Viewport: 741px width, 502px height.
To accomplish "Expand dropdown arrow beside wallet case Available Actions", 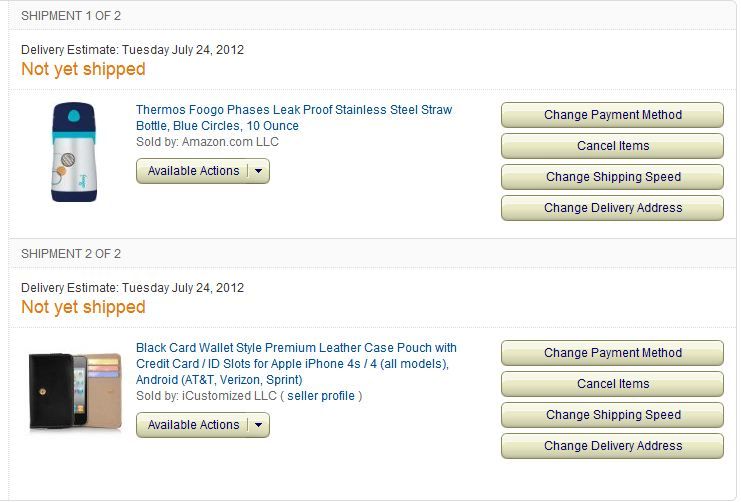I will click(x=258, y=425).
